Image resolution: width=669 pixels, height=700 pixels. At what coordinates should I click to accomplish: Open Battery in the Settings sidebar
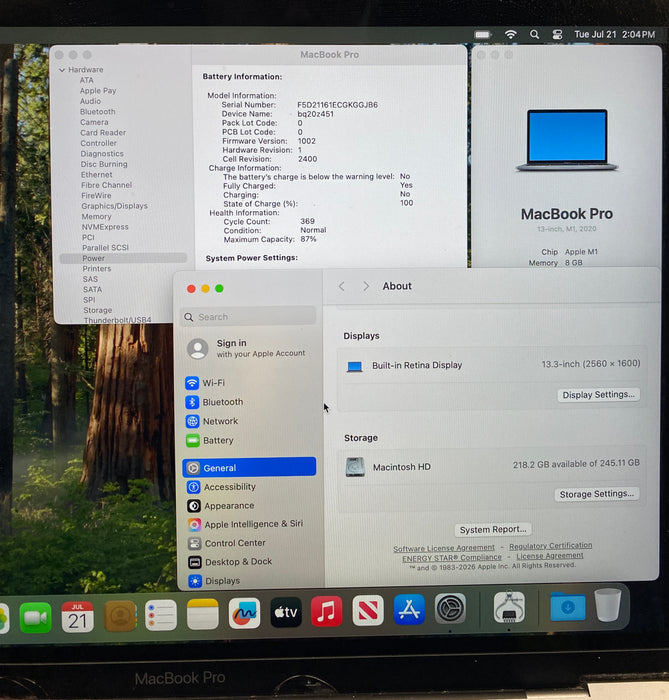[x=249, y=441]
